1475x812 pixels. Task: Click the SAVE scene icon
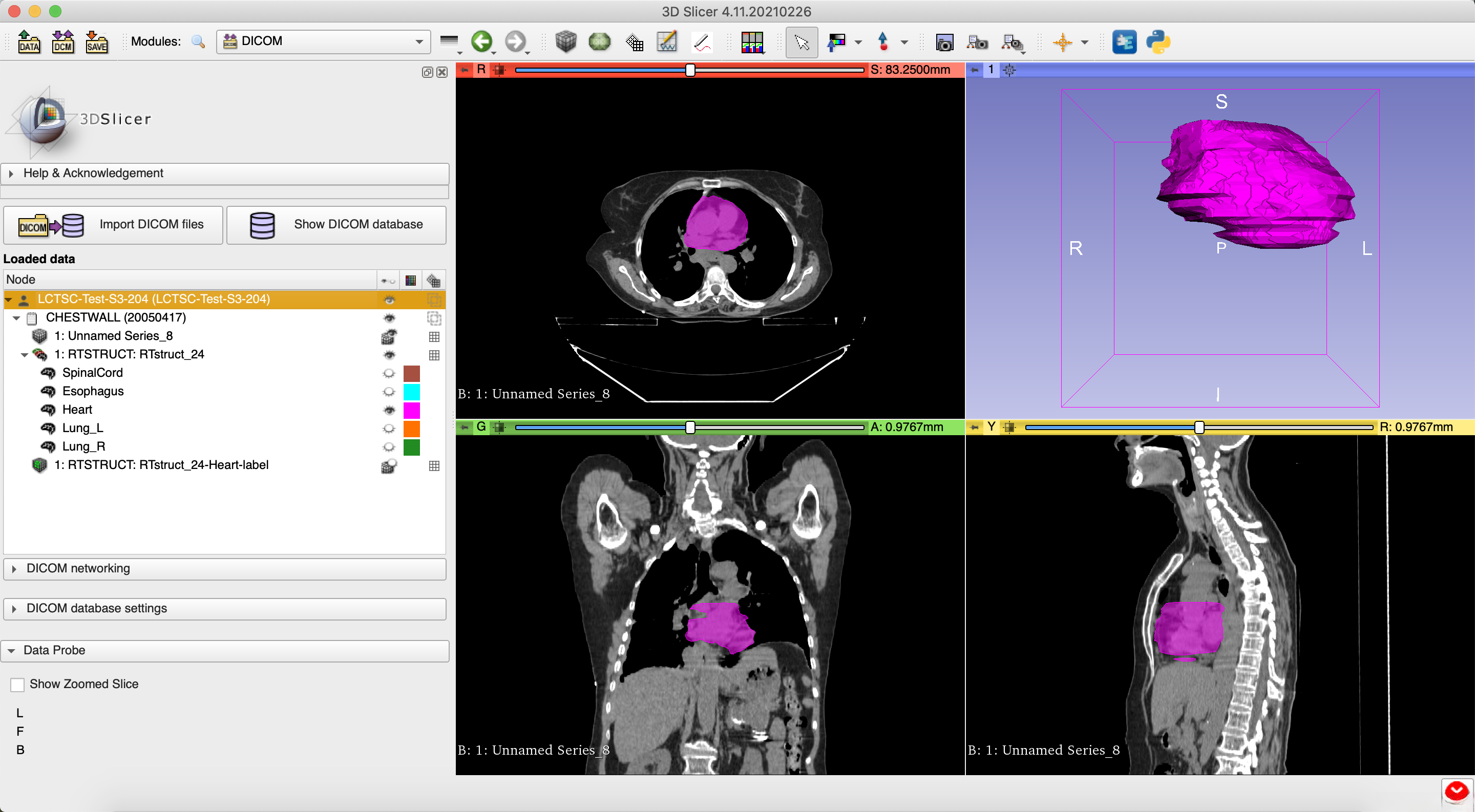click(x=96, y=42)
